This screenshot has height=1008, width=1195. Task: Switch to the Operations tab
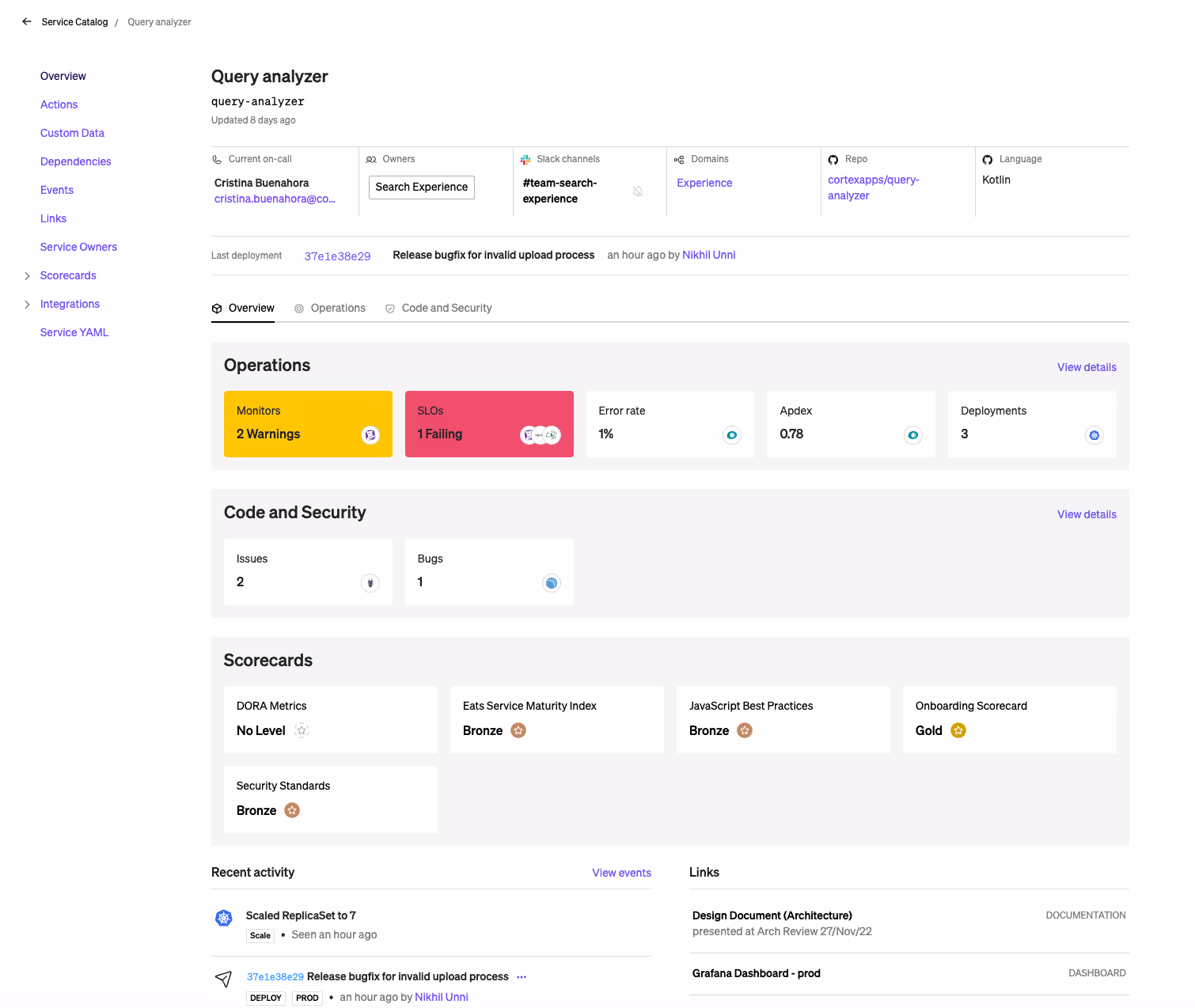point(330,309)
